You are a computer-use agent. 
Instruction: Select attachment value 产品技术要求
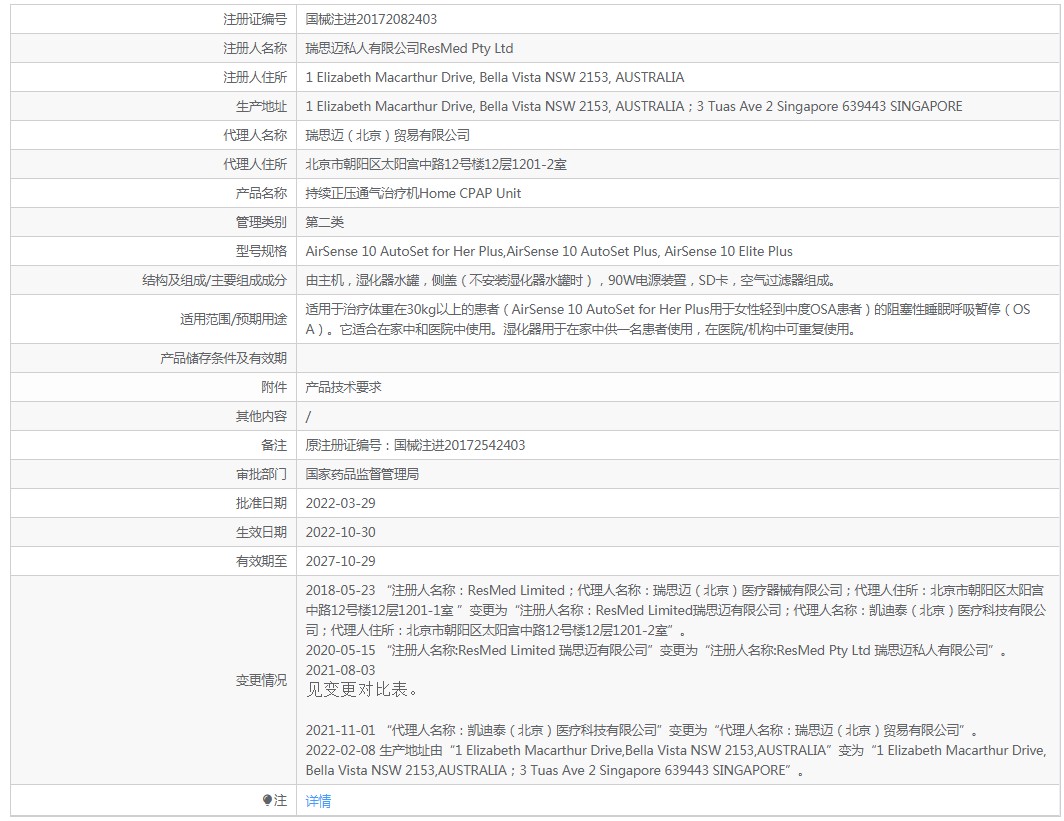(343, 387)
